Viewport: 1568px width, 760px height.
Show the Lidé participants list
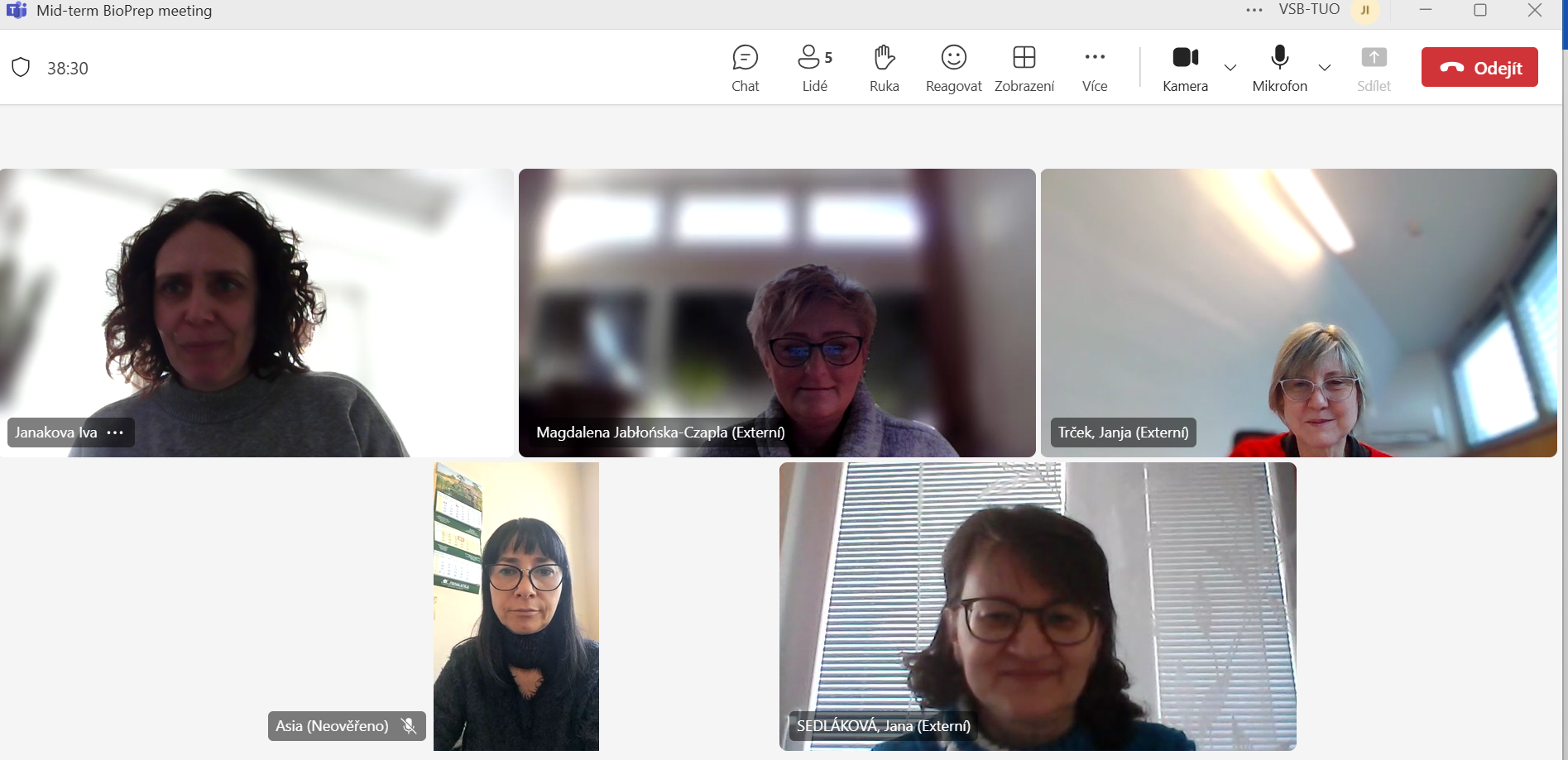coord(814,68)
